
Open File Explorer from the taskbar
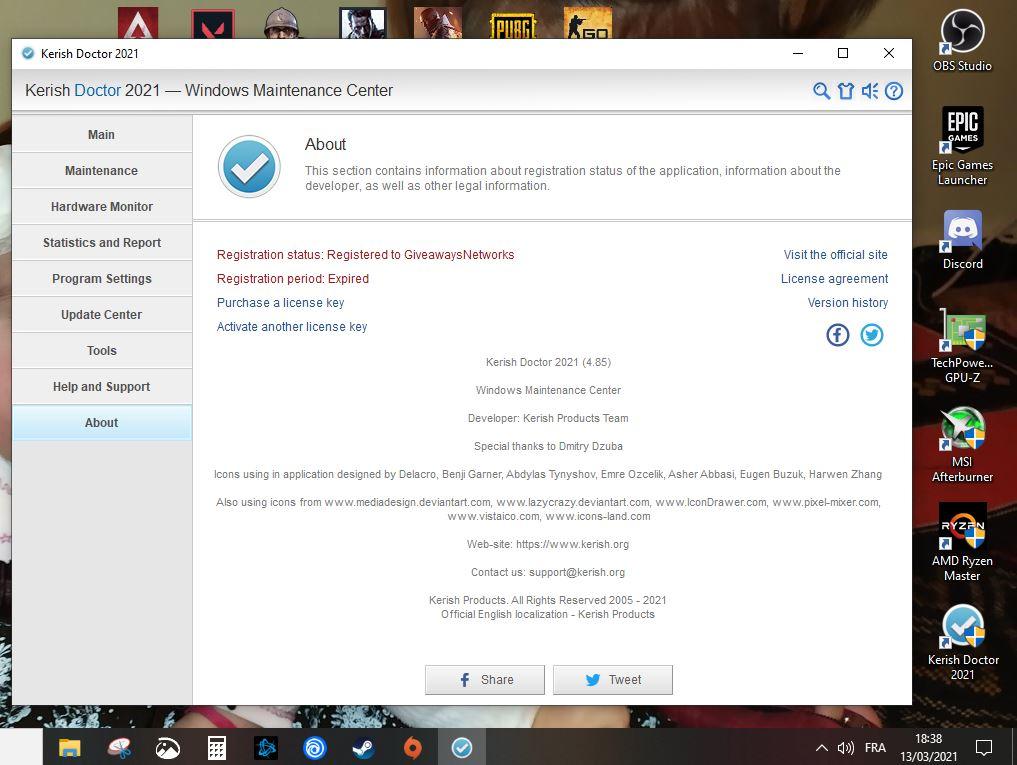click(69, 748)
